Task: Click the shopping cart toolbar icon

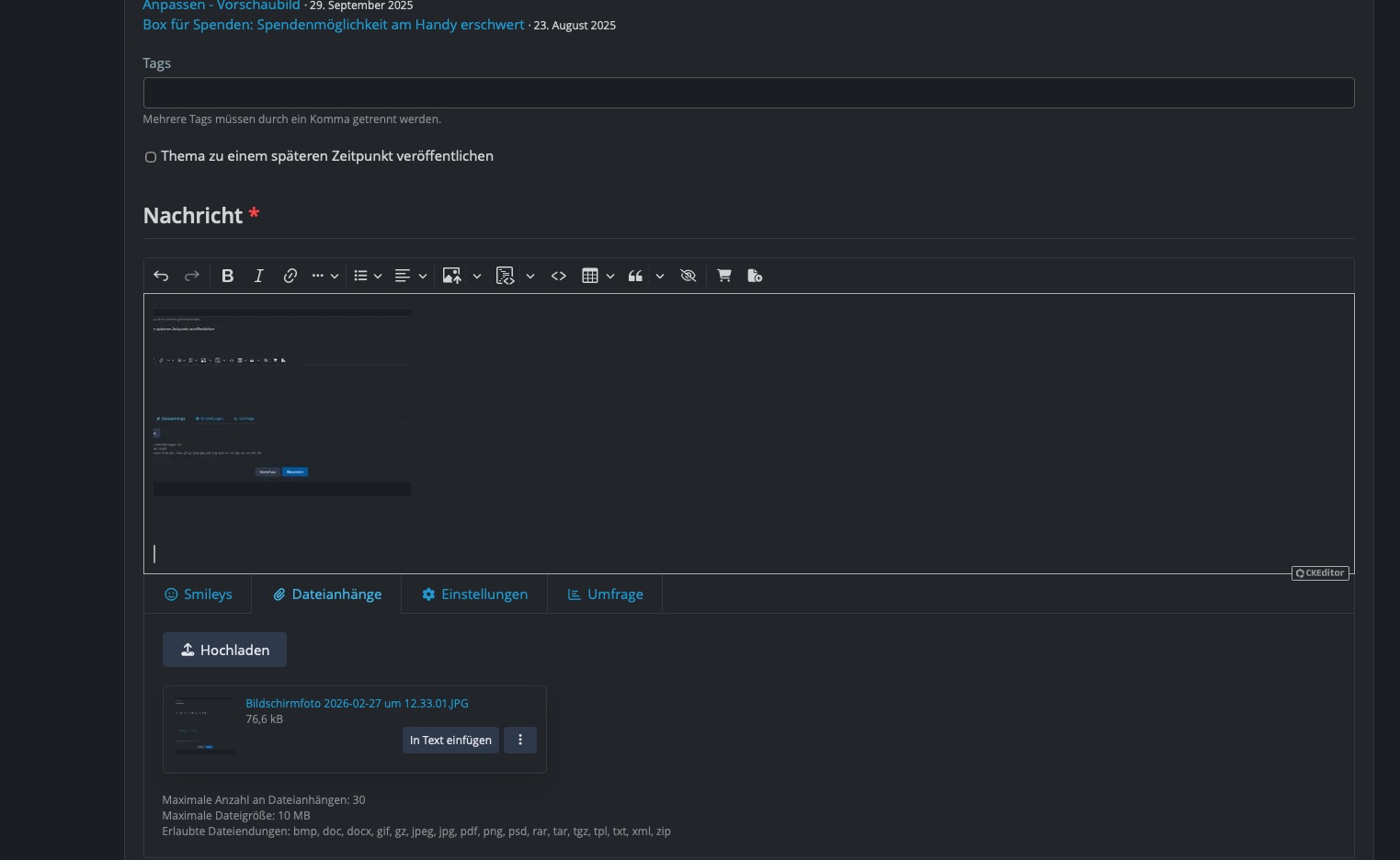Action: click(724, 276)
